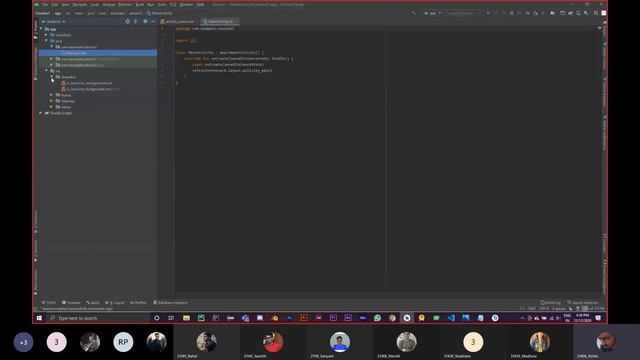Open the Profiler tool window
Image resolution: width=640 pixels, height=360 pixels.
[138, 302]
